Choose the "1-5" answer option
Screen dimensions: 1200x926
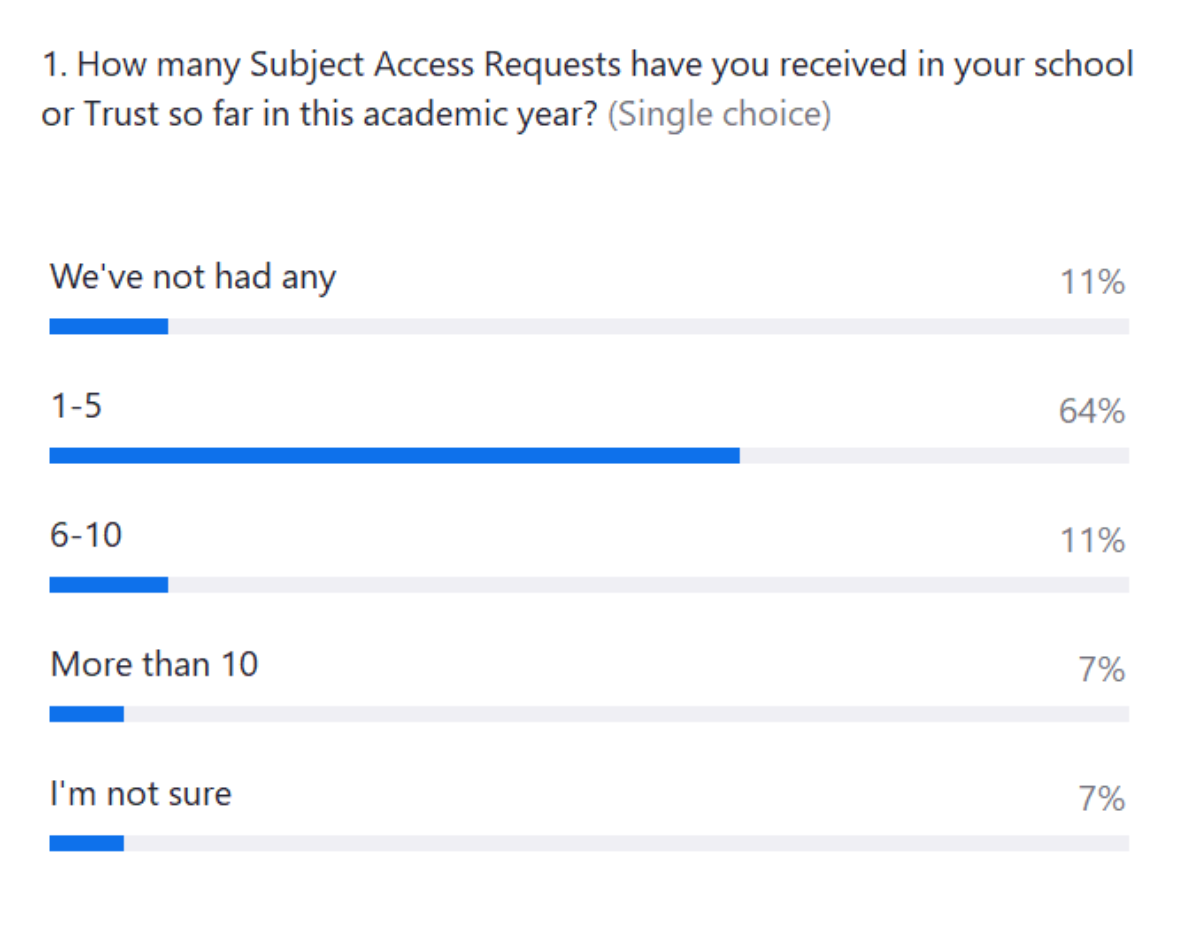pyautogui.click(x=76, y=407)
